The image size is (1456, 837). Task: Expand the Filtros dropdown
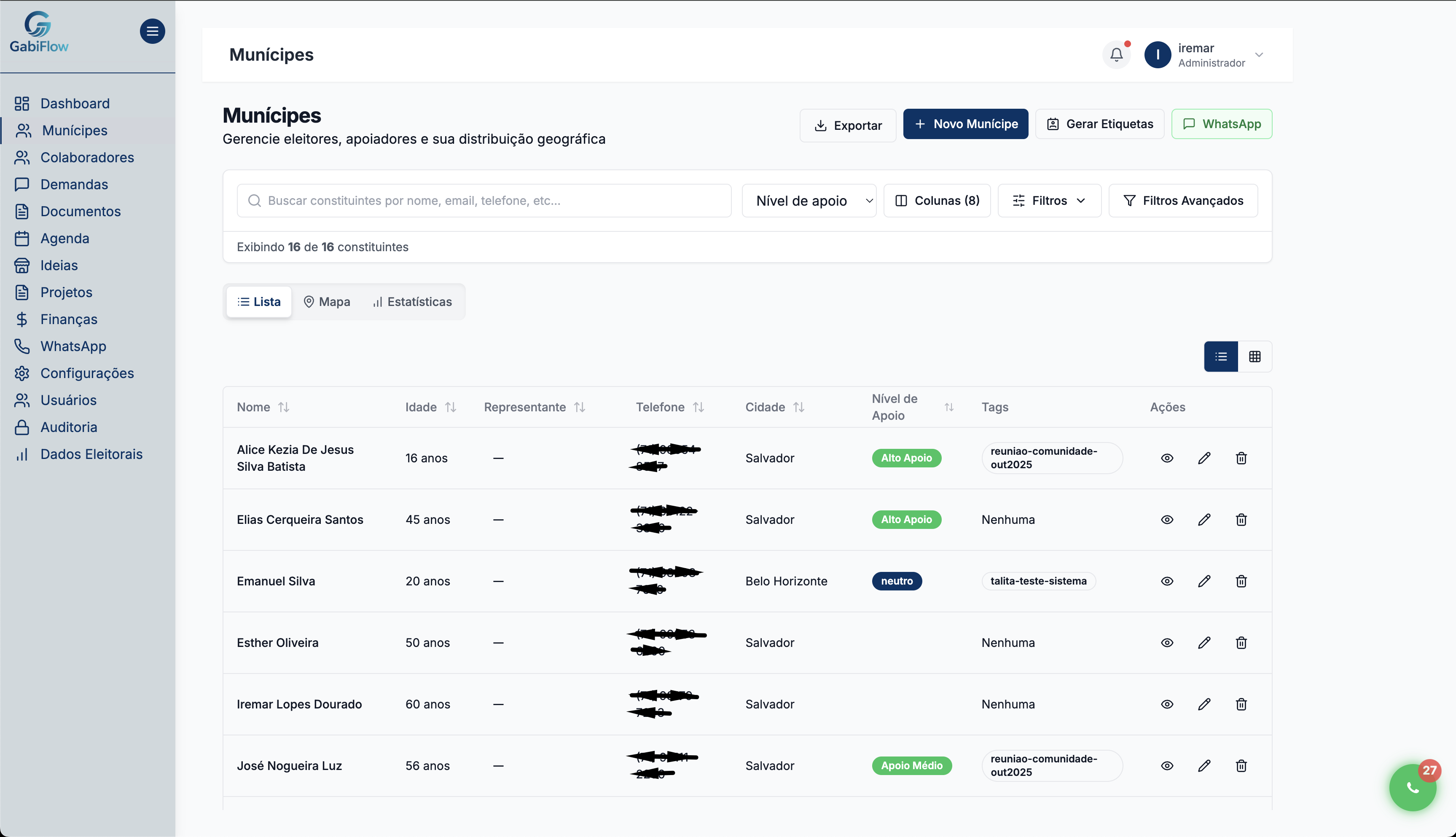coord(1049,201)
